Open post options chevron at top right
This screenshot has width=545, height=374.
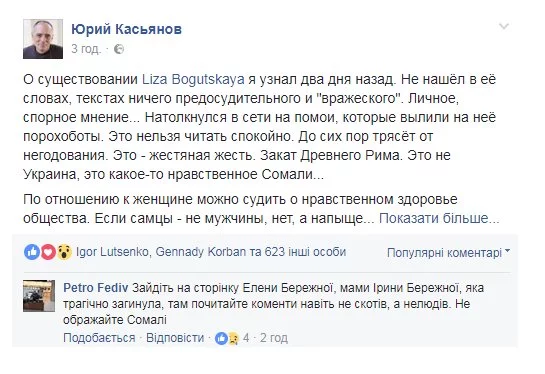coord(504,26)
